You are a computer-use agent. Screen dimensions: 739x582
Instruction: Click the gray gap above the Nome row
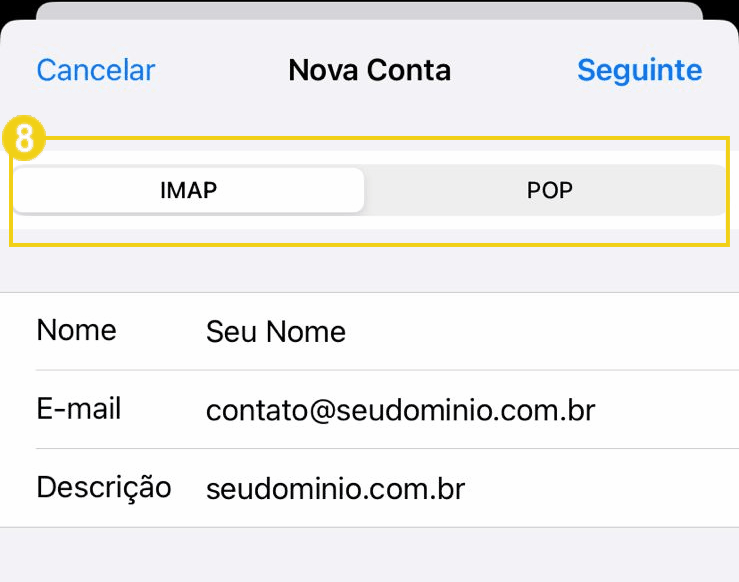[x=369, y=268]
